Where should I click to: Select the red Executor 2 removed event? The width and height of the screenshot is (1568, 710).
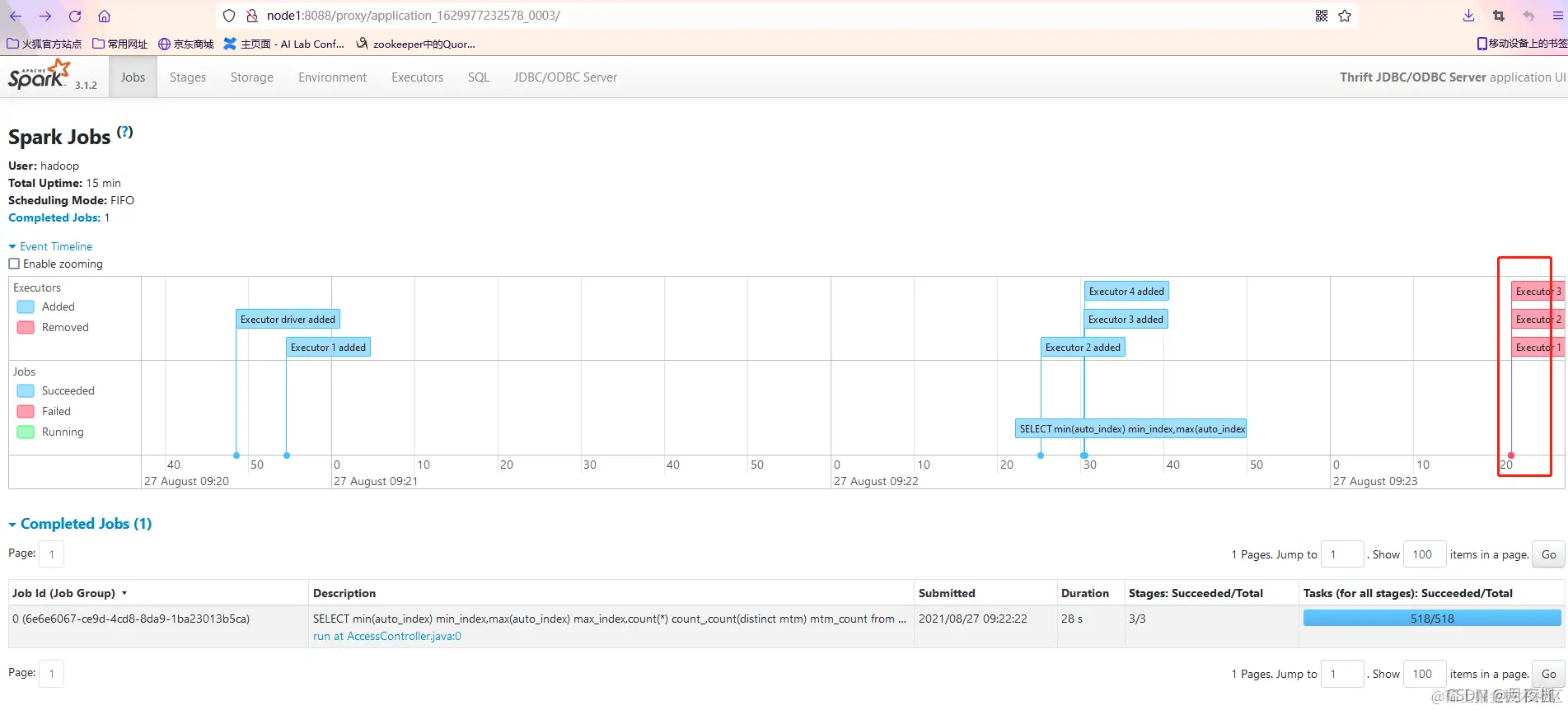(1538, 320)
